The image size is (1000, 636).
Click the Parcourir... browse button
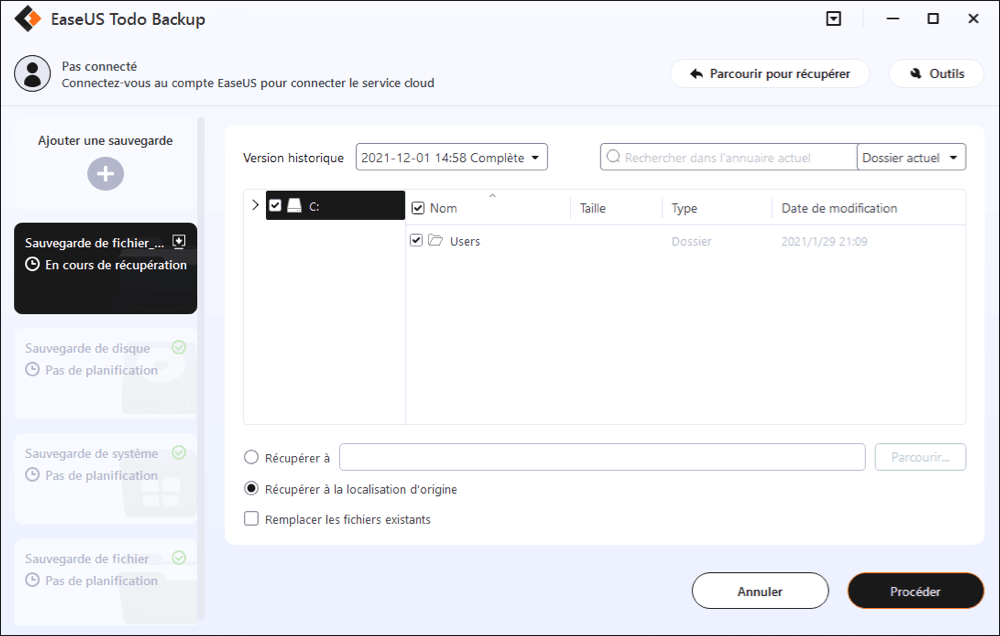pyautogui.click(x=920, y=457)
